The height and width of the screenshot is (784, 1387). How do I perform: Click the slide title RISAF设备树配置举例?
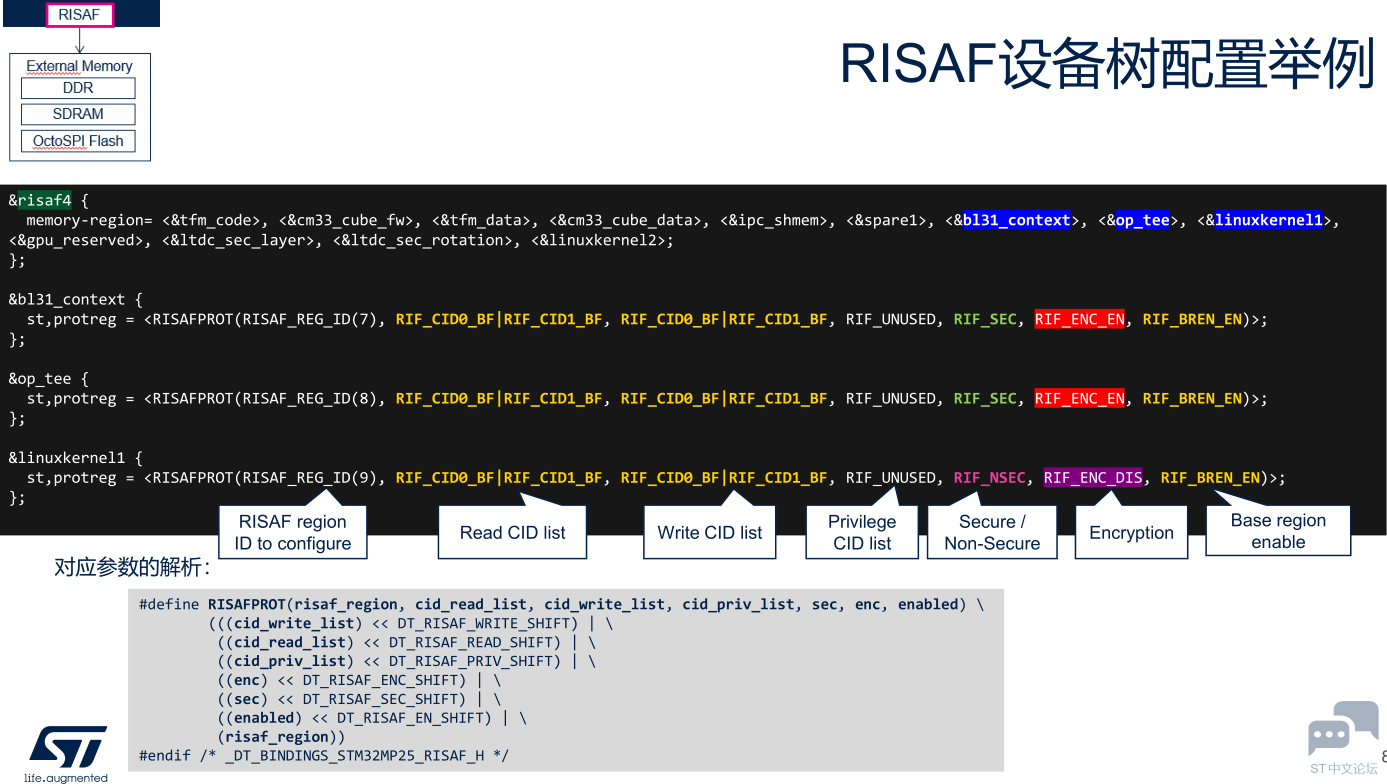1107,66
